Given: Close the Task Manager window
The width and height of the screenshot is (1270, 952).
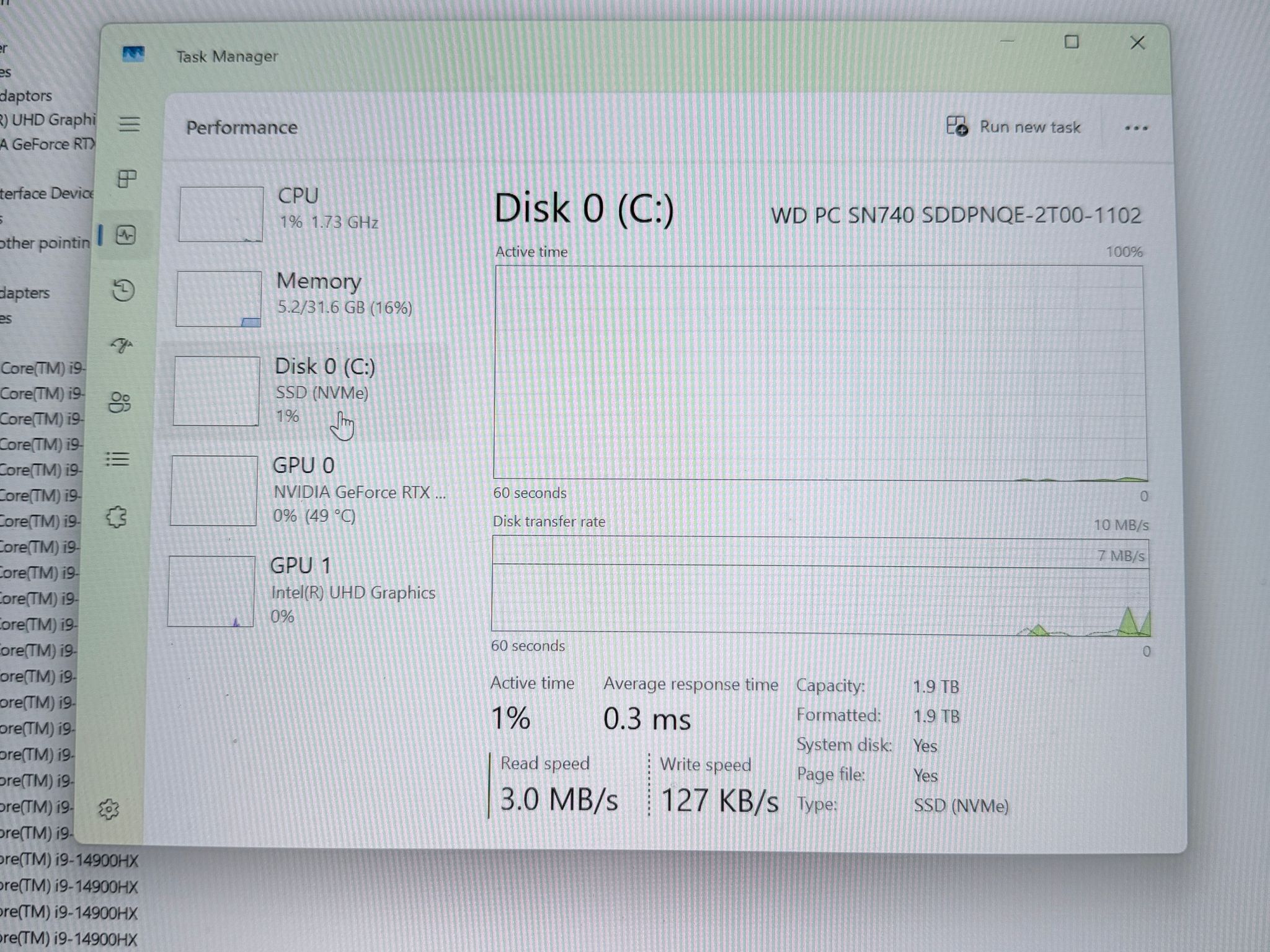Looking at the screenshot, I should (x=1137, y=43).
